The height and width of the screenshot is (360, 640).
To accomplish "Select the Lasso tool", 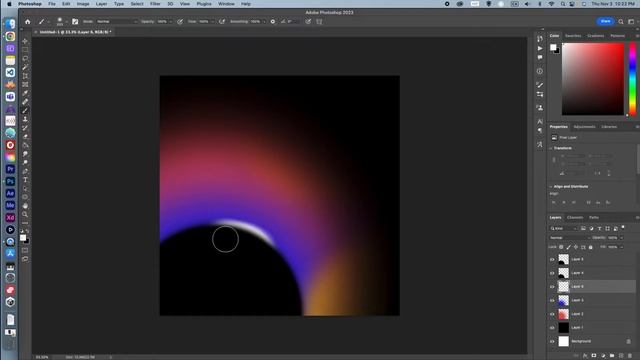I will pyautogui.click(x=25, y=58).
